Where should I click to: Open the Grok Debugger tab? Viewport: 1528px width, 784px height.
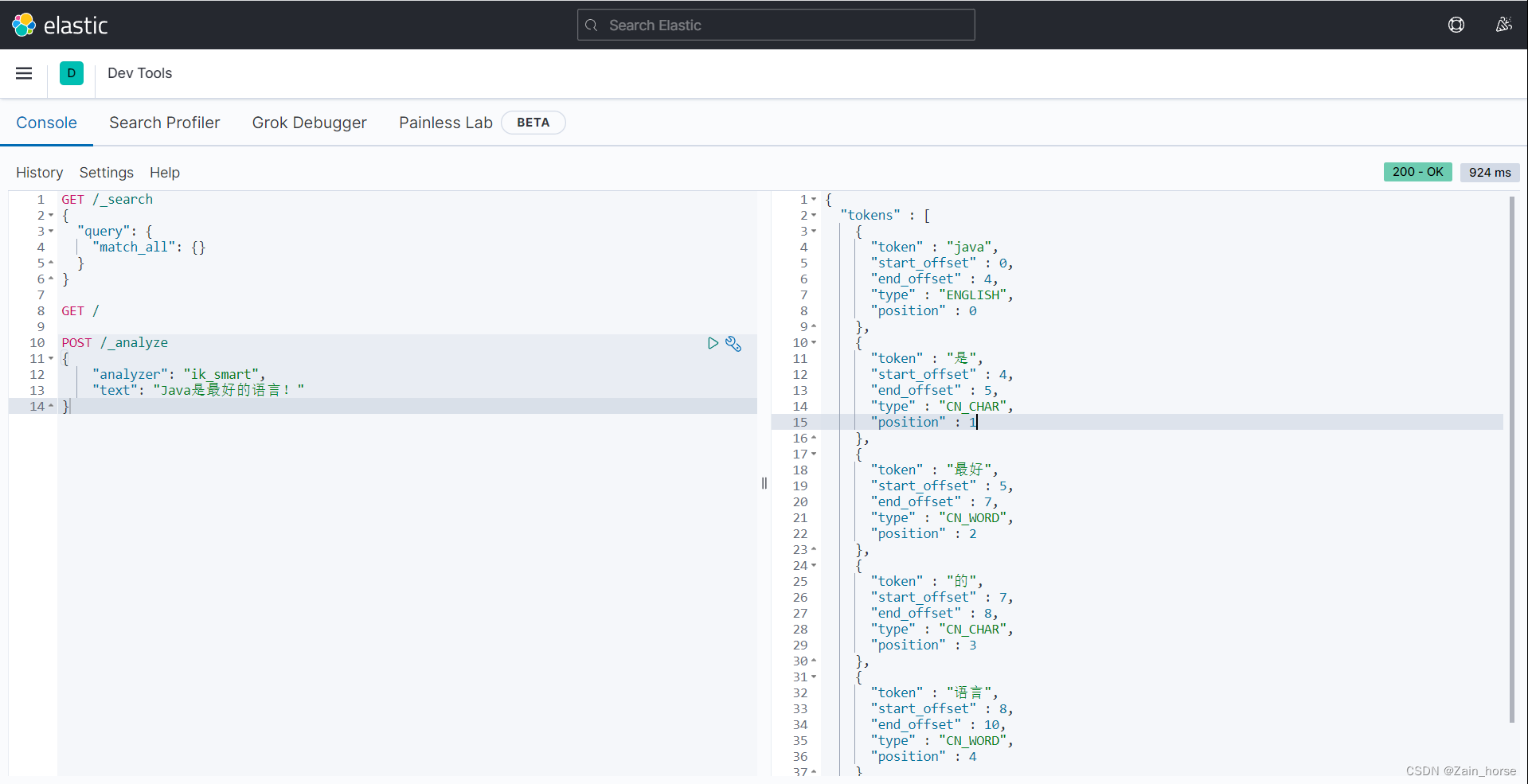(309, 123)
